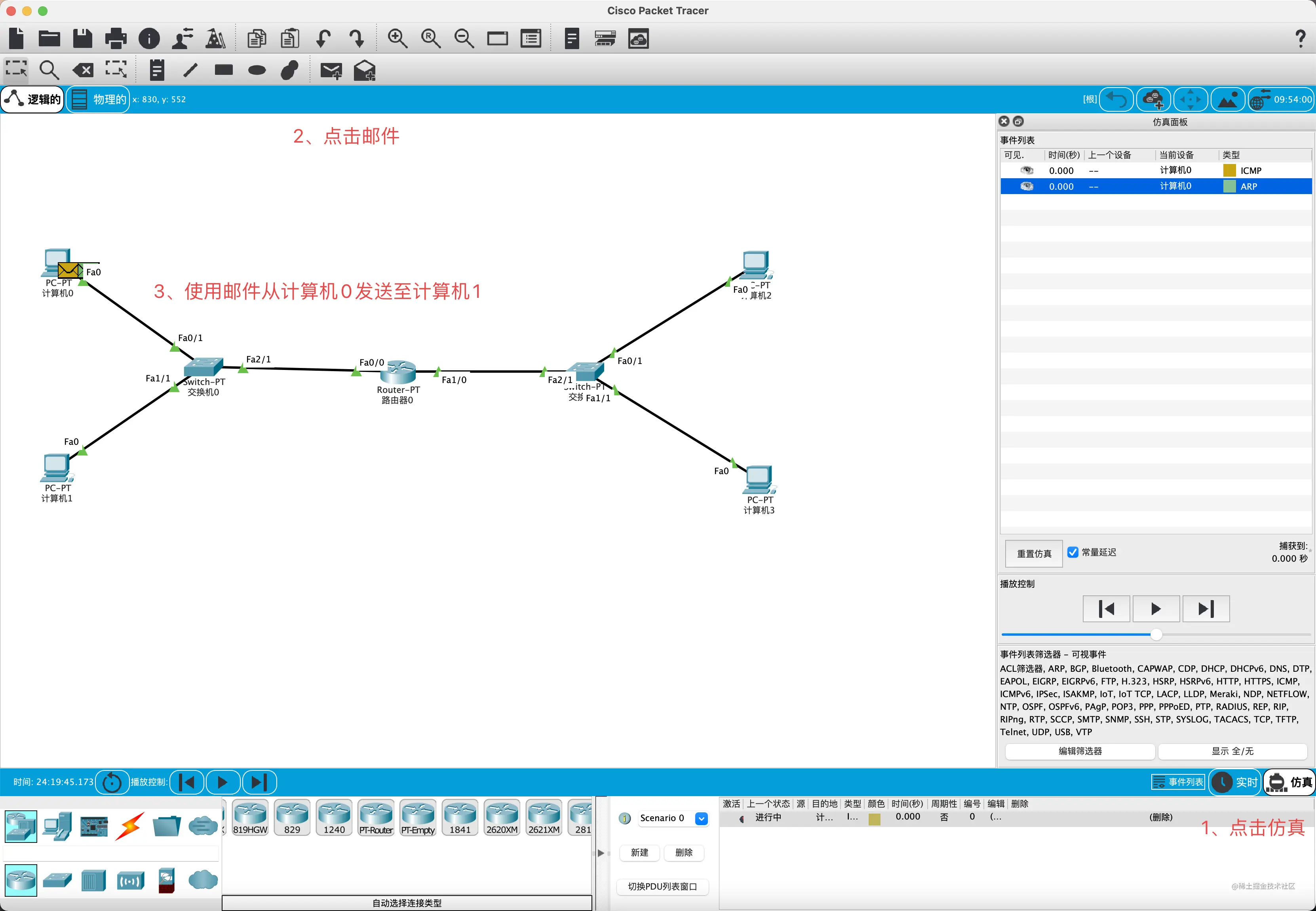Open a file with the folder icon
Screen dimensions: 1316x911
(49, 38)
